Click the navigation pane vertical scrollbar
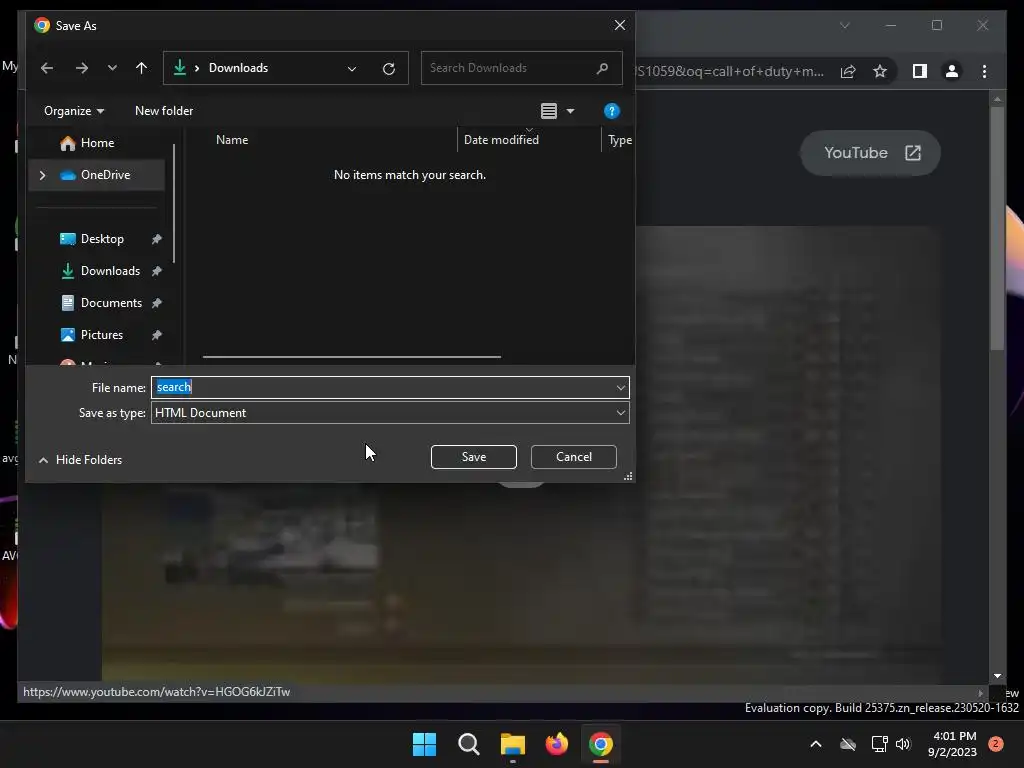 point(174,202)
